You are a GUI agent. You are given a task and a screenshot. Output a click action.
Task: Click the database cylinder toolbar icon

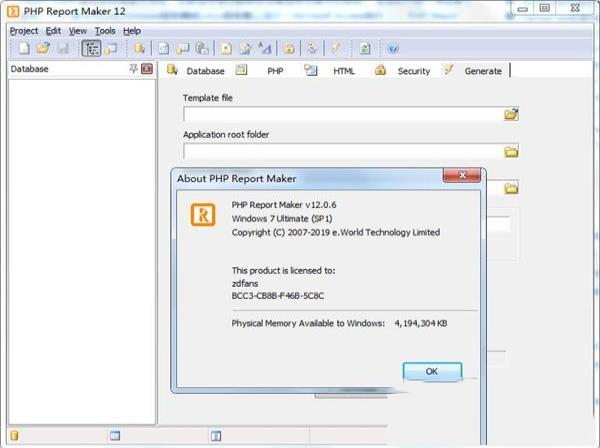tap(140, 49)
